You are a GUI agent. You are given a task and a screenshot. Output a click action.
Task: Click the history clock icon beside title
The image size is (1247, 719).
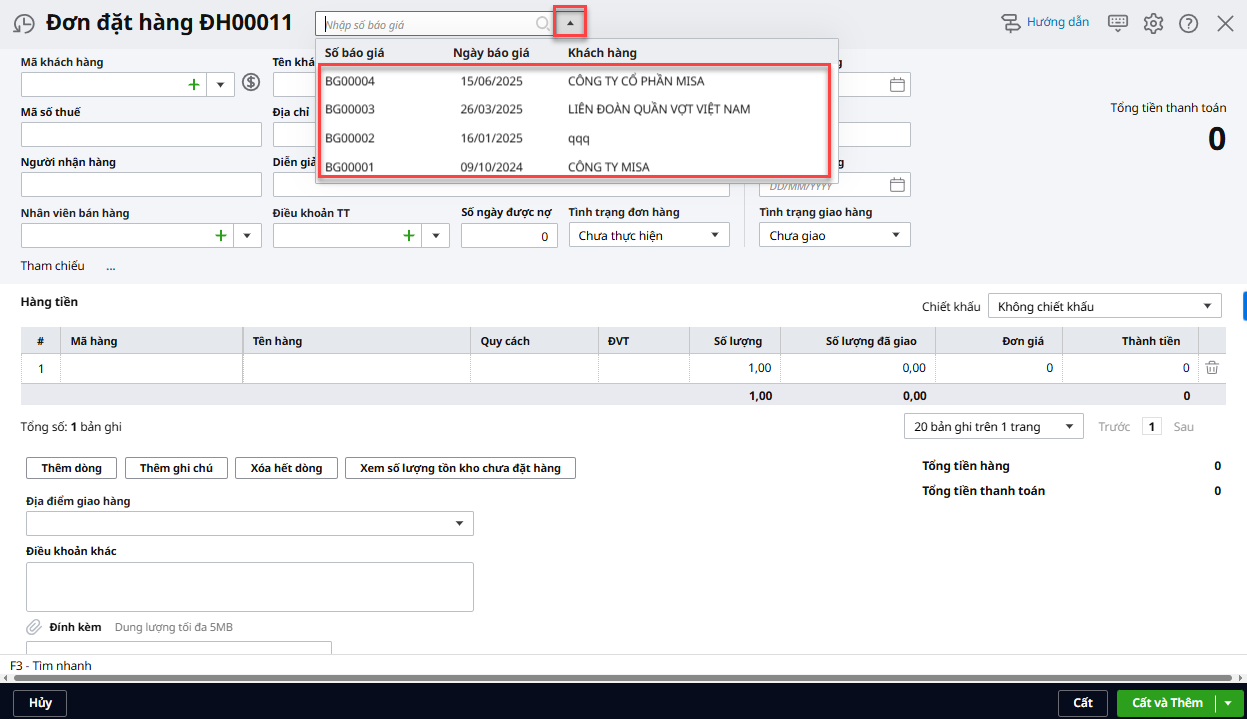(x=23, y=24)
